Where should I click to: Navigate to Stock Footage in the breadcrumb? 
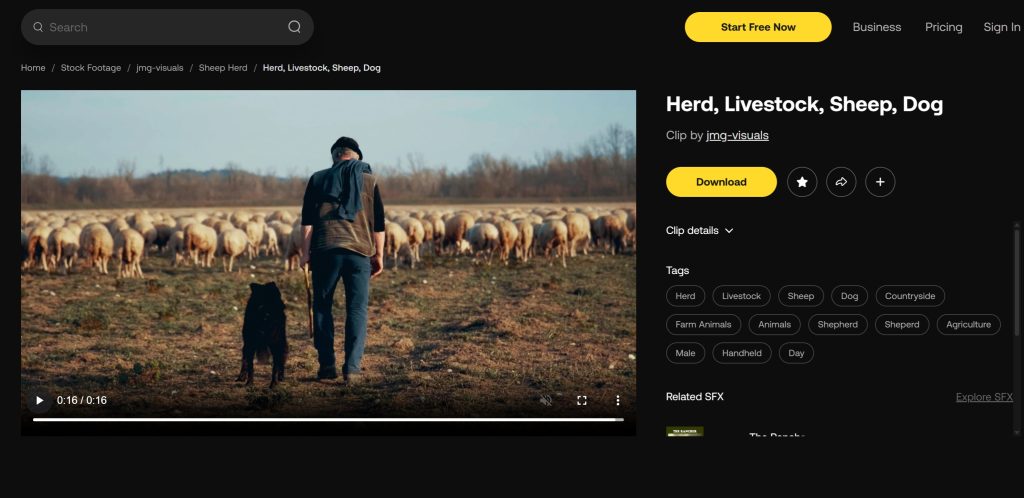pos(91,68)
